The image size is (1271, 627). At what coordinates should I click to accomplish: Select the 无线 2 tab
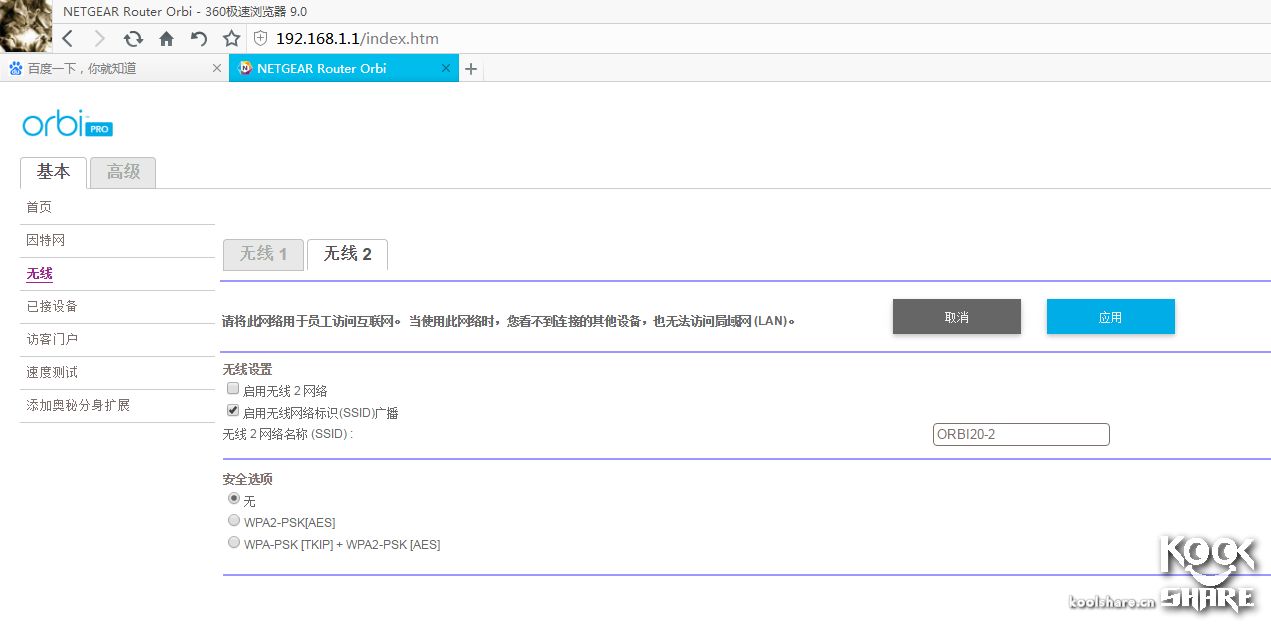pos(347,254)
